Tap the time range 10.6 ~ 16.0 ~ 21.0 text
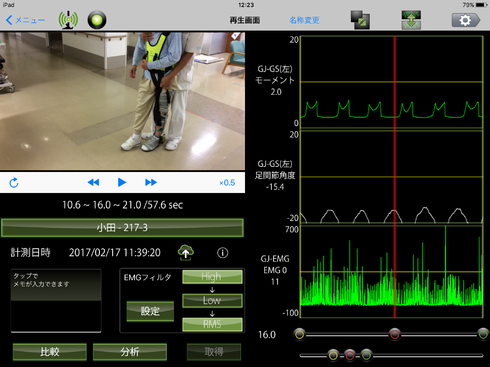This screenshot has width=490, height=367. (122, 205)
